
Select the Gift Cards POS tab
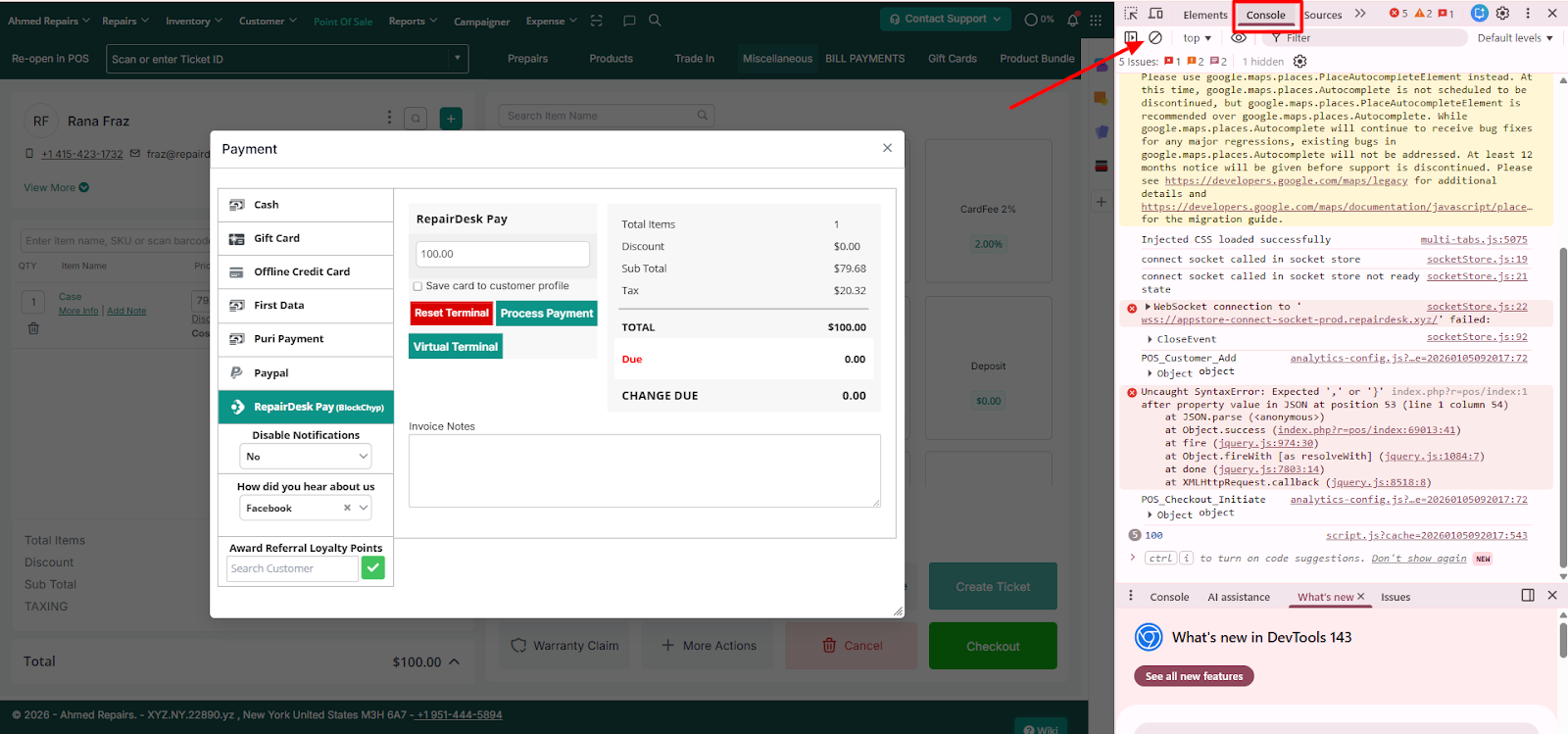pos(953,59)
